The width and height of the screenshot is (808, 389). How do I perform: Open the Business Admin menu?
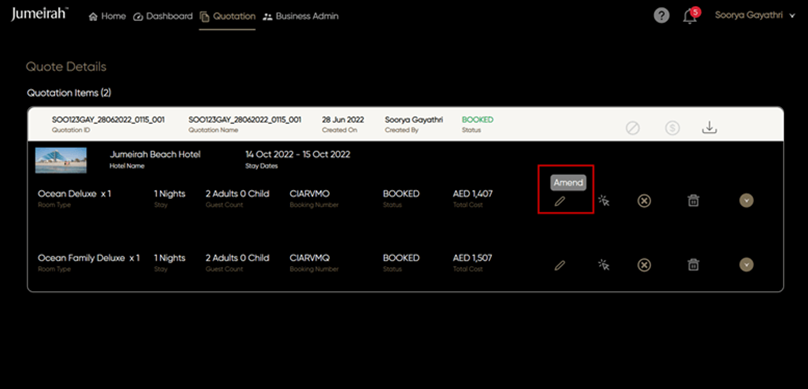[300, 16]
